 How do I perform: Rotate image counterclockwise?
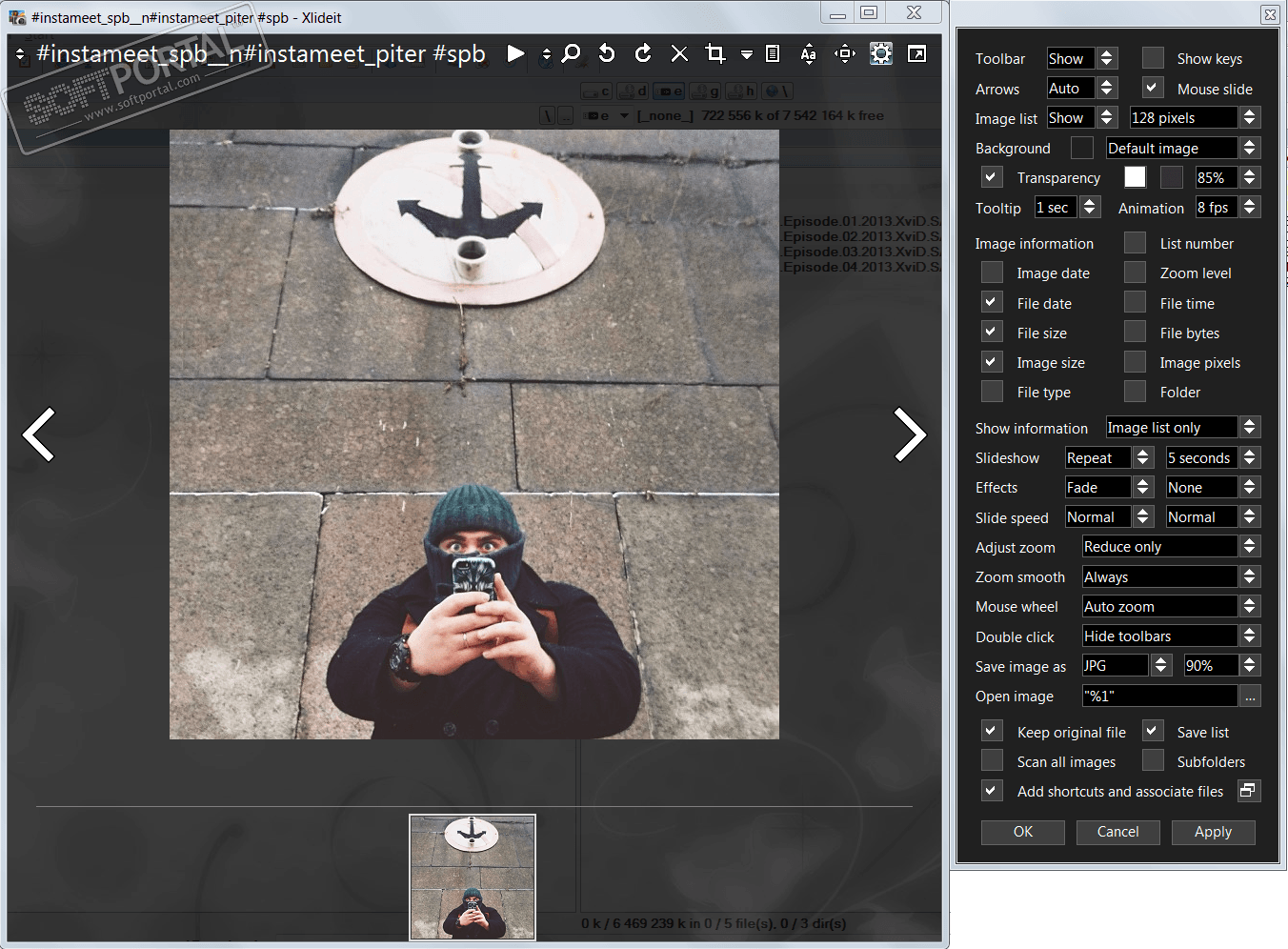(x=607, y=53)
